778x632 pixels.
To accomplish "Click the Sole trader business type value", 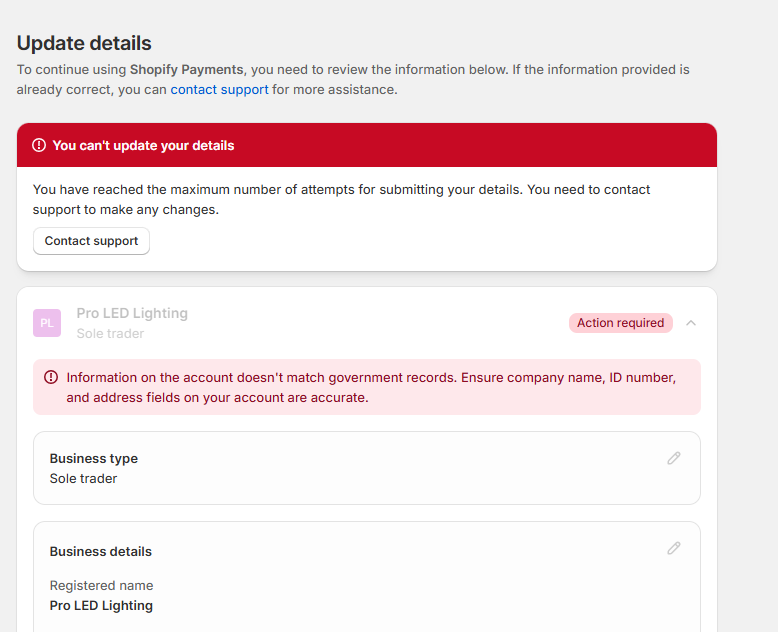I will 83,479.
